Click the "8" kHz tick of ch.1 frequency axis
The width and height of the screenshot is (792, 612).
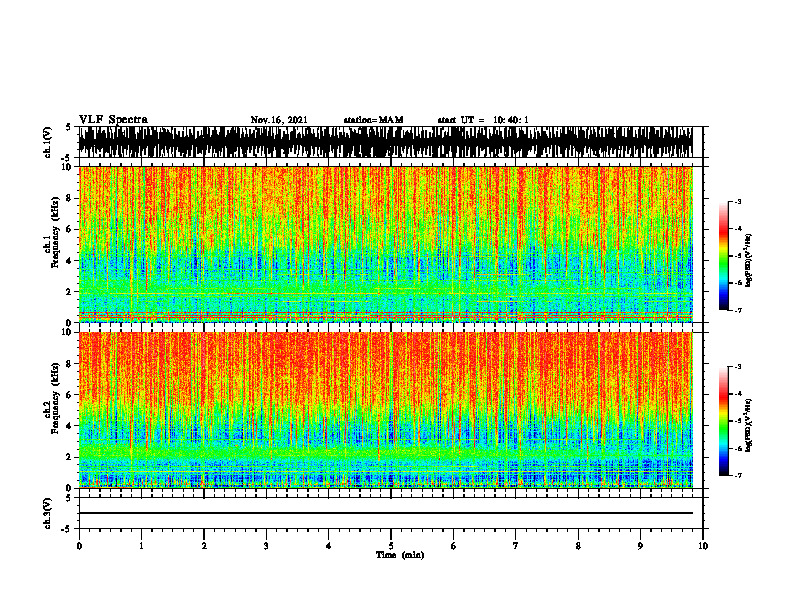click(69, 198)
